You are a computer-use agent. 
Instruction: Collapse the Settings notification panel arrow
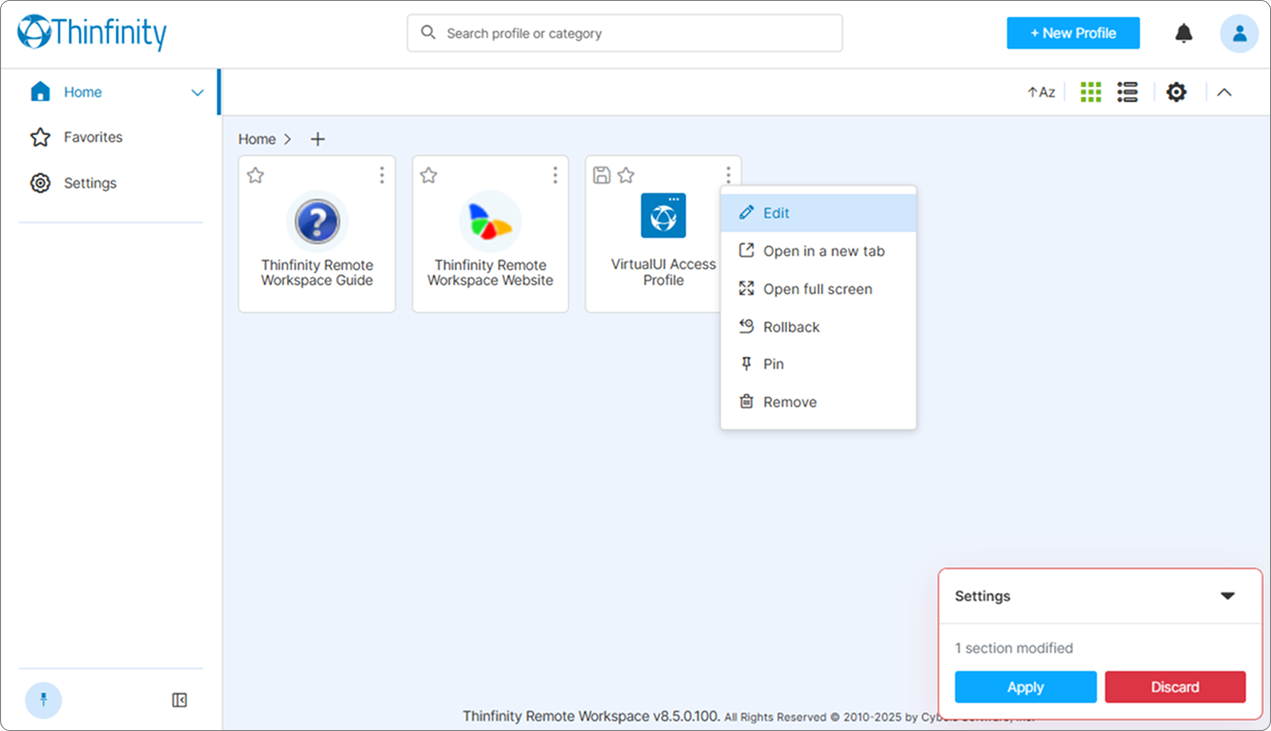(1228, 596)
